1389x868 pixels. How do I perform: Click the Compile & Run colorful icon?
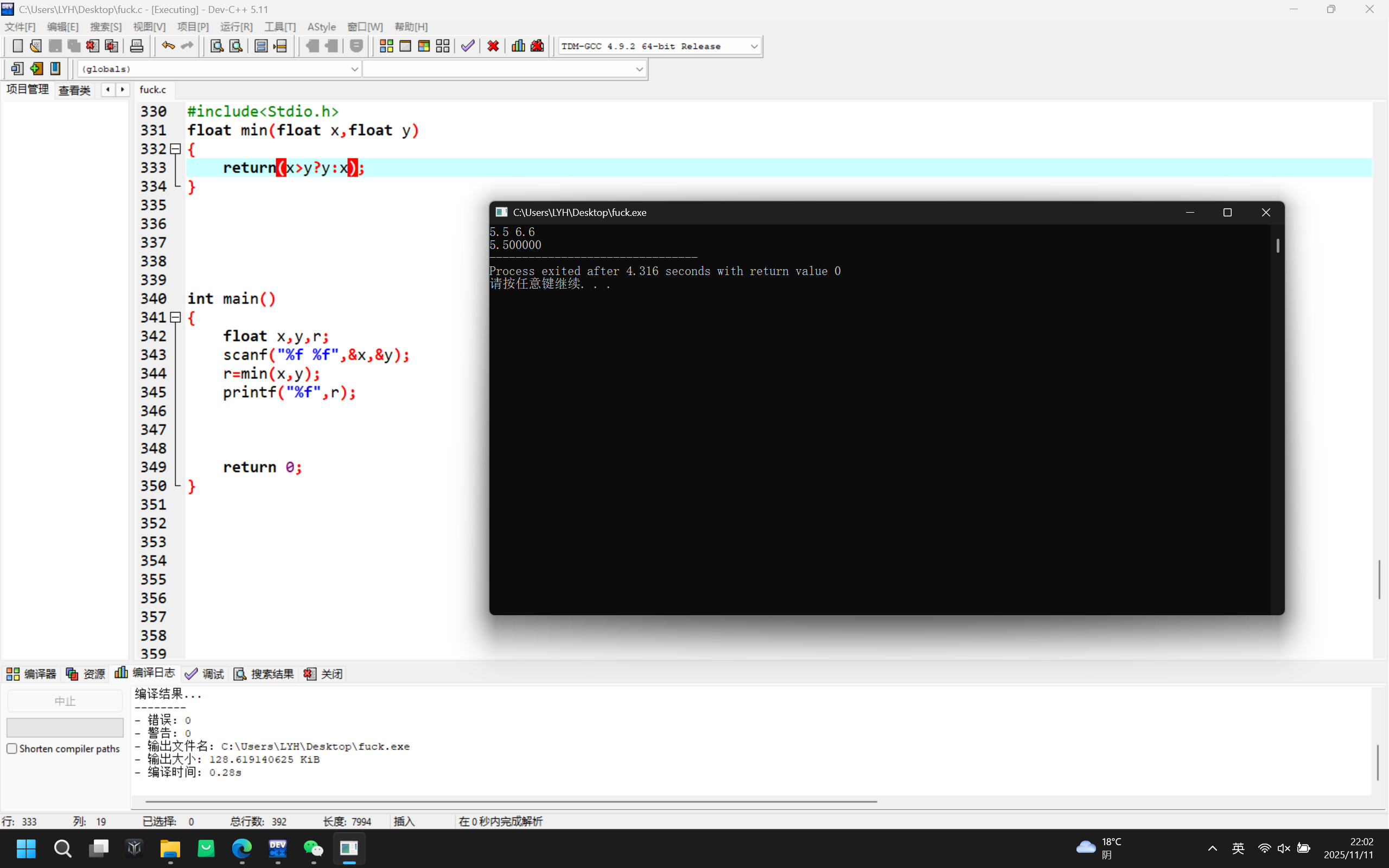tap(424, 46)
